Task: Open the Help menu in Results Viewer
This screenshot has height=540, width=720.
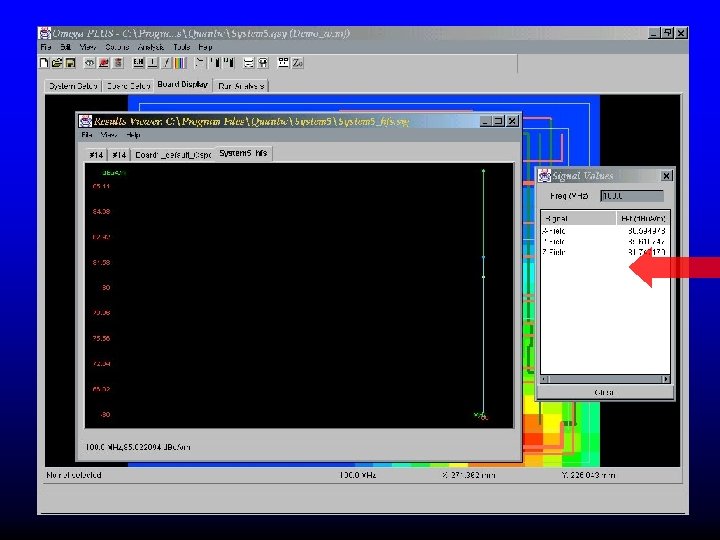Action: pos(133,135)
